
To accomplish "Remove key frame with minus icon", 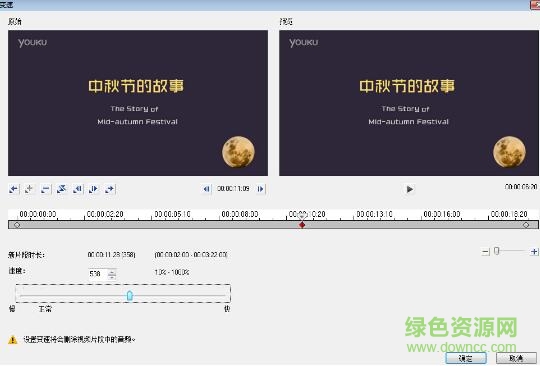I will pyautogui.click(x=45, y=189).
